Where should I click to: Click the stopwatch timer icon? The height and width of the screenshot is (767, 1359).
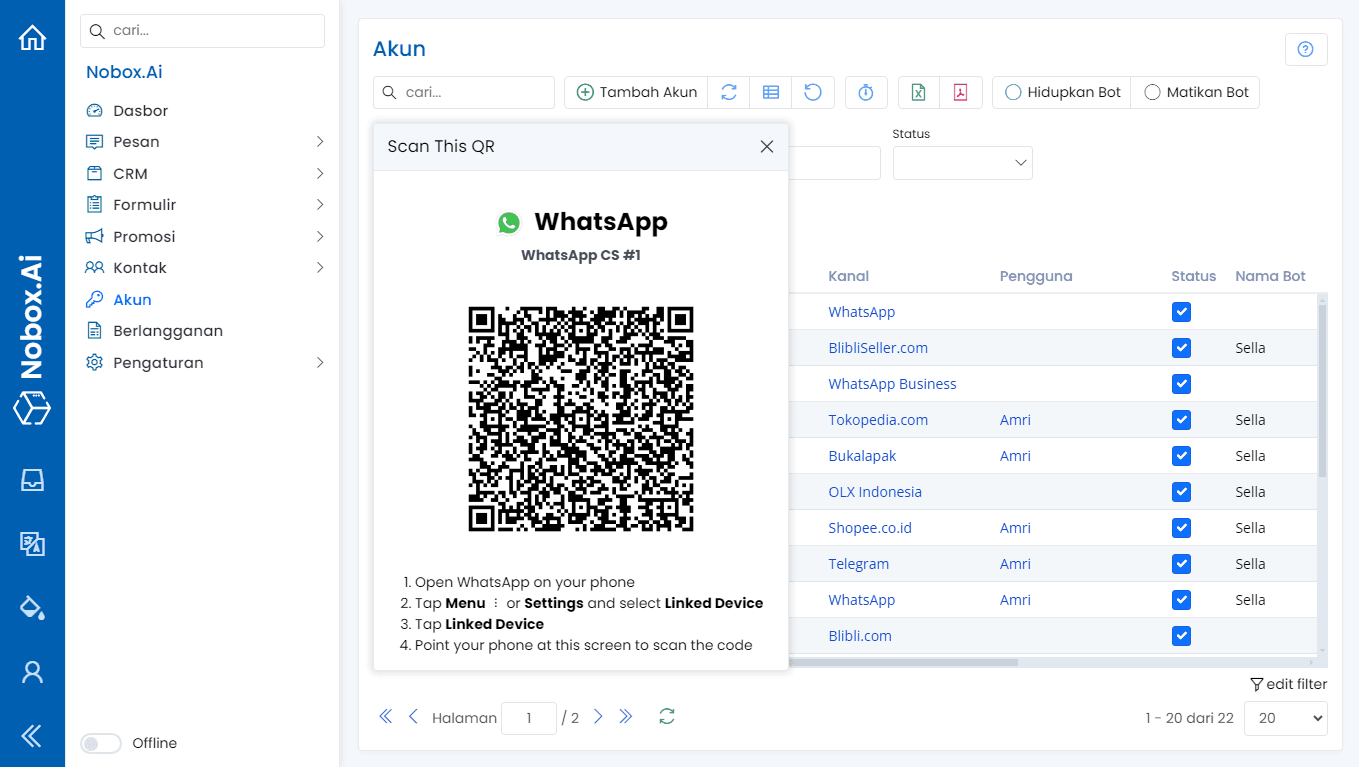[x=866, y=92]
